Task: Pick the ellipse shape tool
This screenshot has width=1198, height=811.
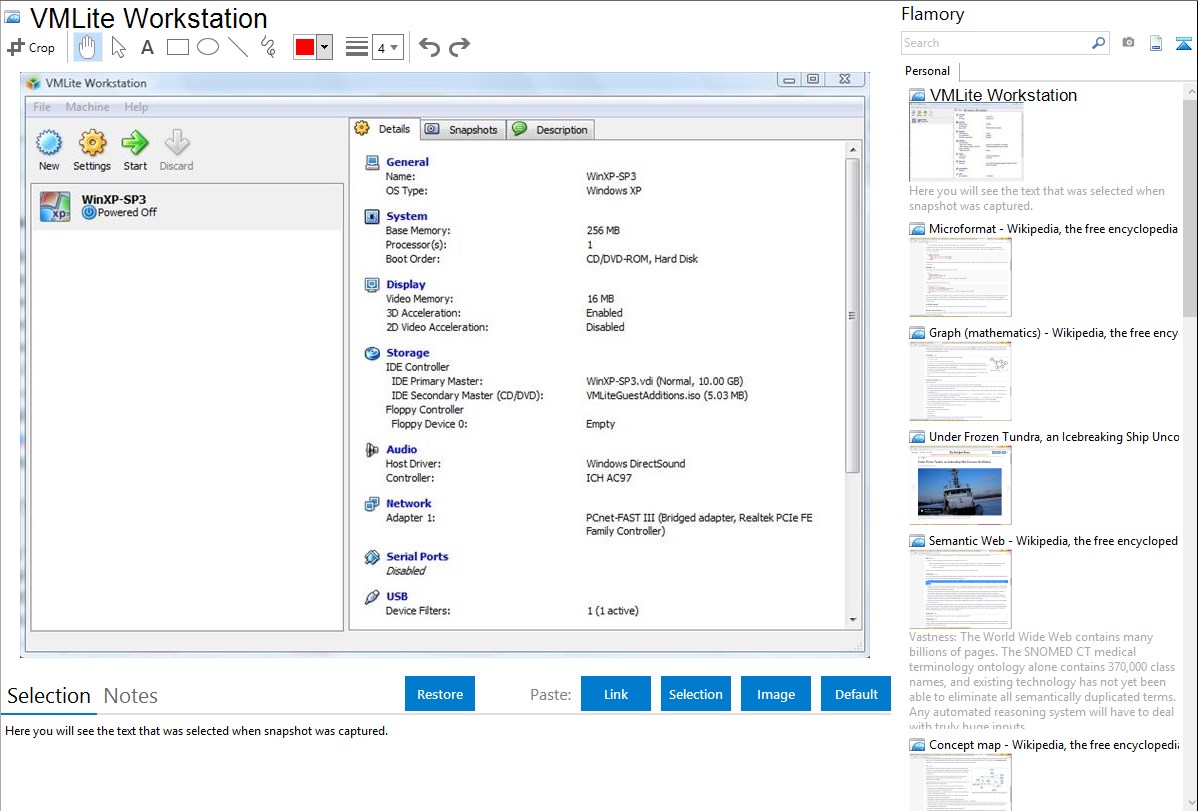Action: pyautogui.click(x=208, y=47)
